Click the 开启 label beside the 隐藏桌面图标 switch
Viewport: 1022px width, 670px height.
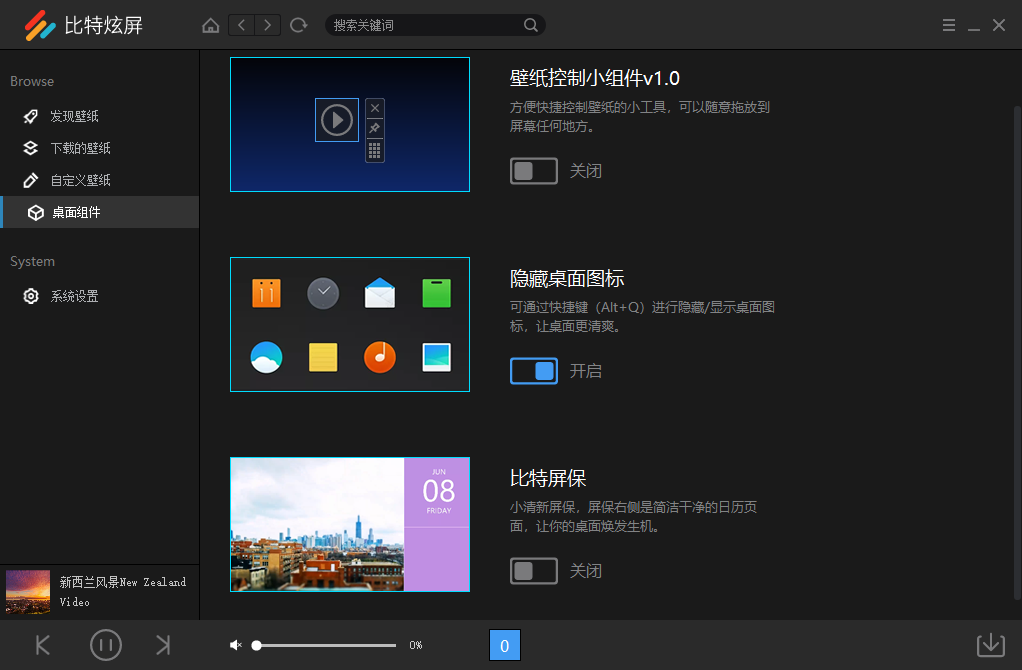click(585, 371)
